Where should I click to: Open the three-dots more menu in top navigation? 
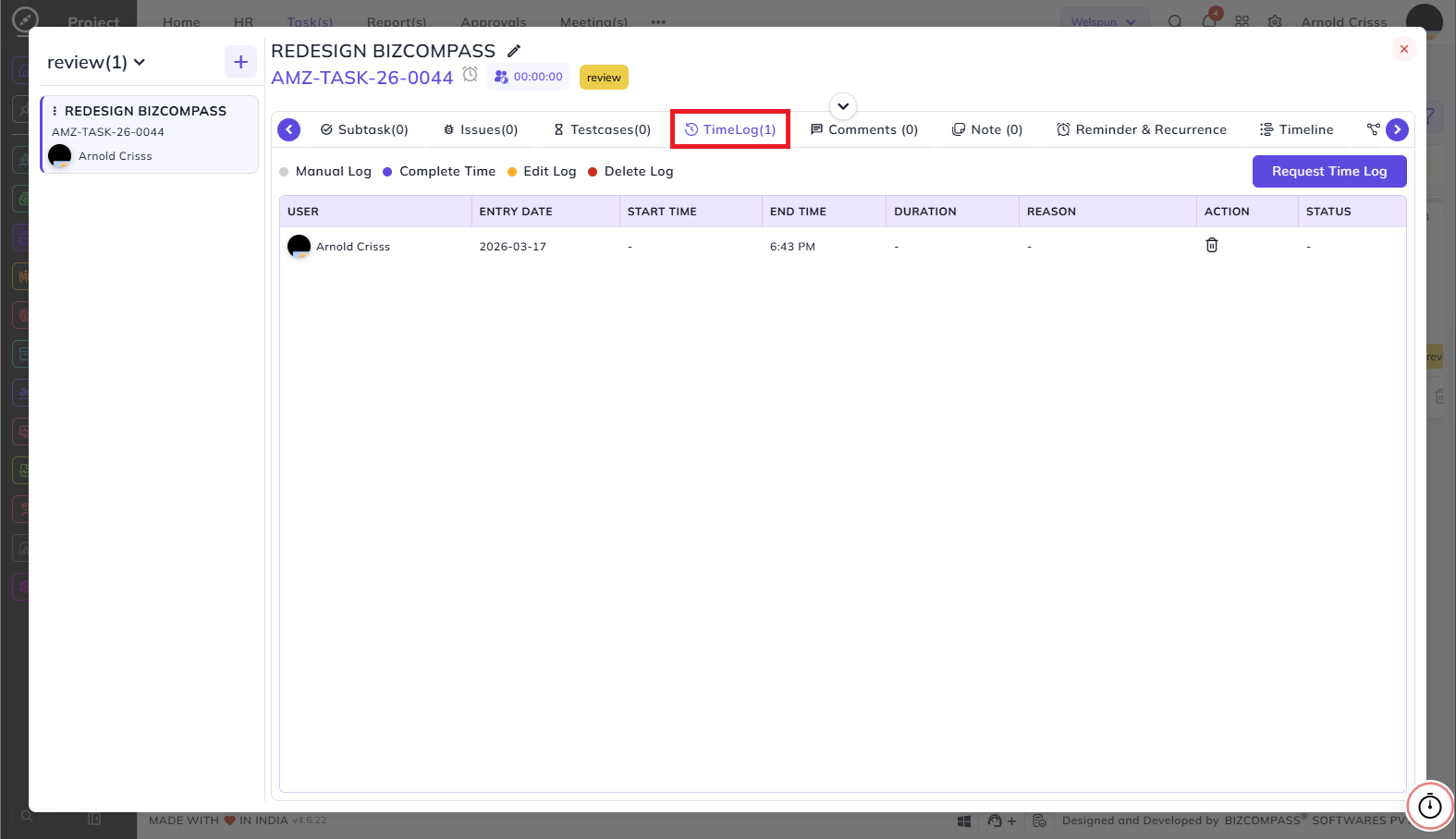point(658,22)
